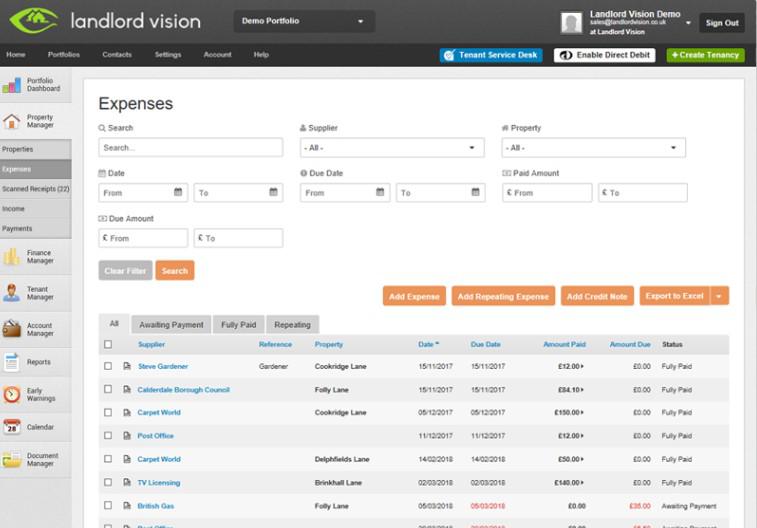The width and height of the screenshot is (757, 528).
Task: Switch to Awaiting Payment tab
Action: [x=171, y=325]
